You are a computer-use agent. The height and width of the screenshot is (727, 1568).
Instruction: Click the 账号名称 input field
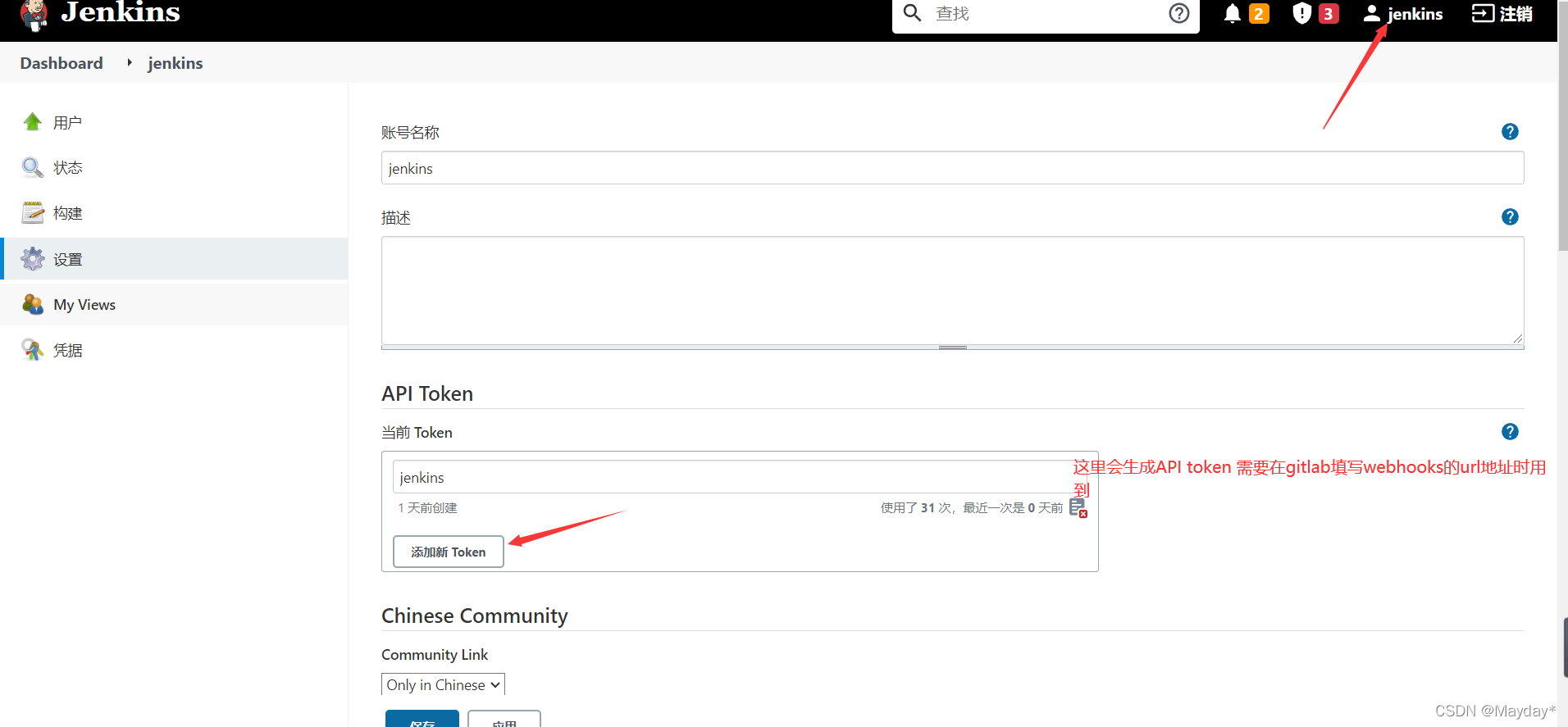pyautogui.click(x=952, y=168)
